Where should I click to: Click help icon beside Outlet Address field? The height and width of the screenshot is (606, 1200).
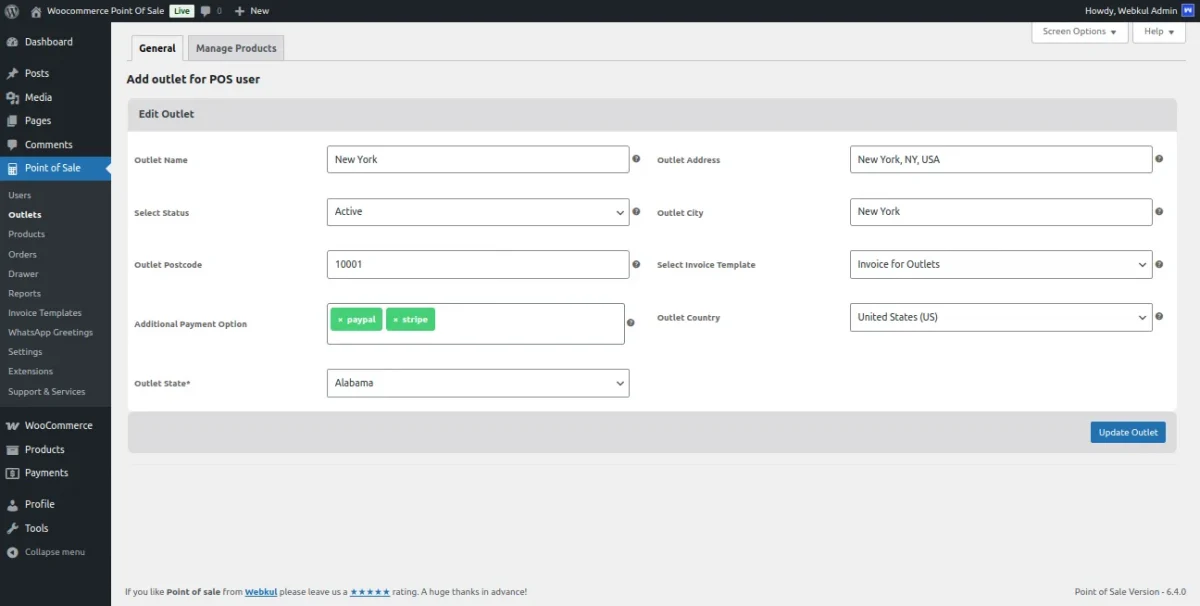1159,159
